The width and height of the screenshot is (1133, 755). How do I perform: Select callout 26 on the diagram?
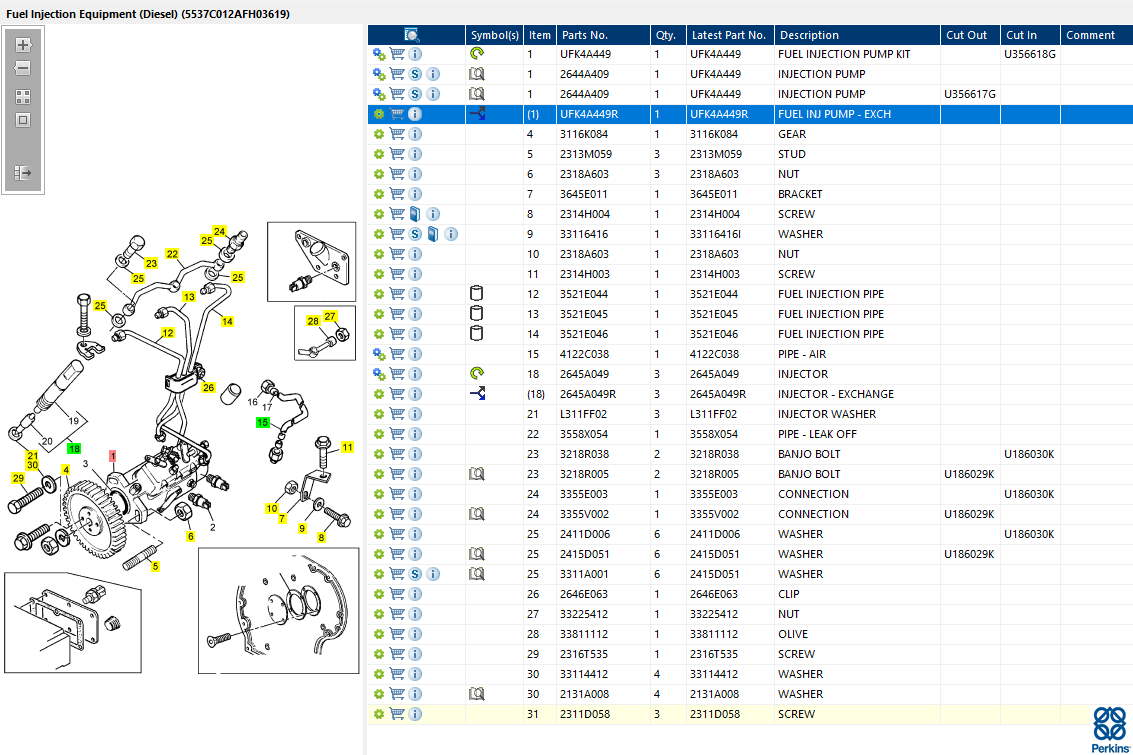pyautogui.click(x=208, y=387)
